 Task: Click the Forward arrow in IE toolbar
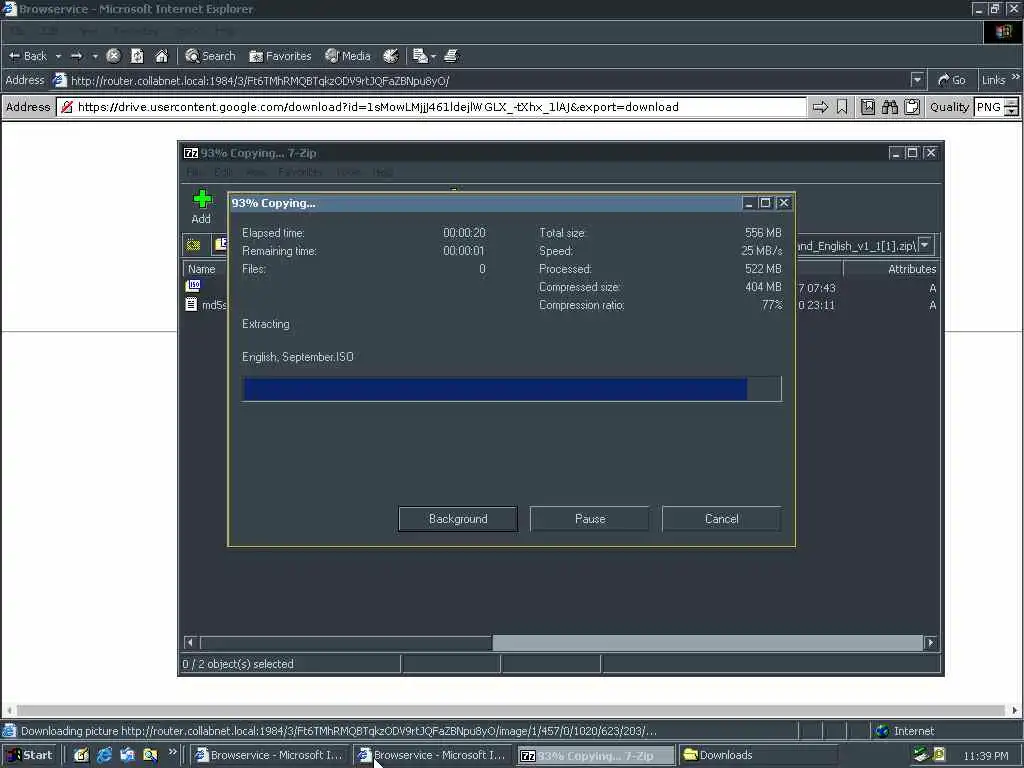[x=76, y=56]
